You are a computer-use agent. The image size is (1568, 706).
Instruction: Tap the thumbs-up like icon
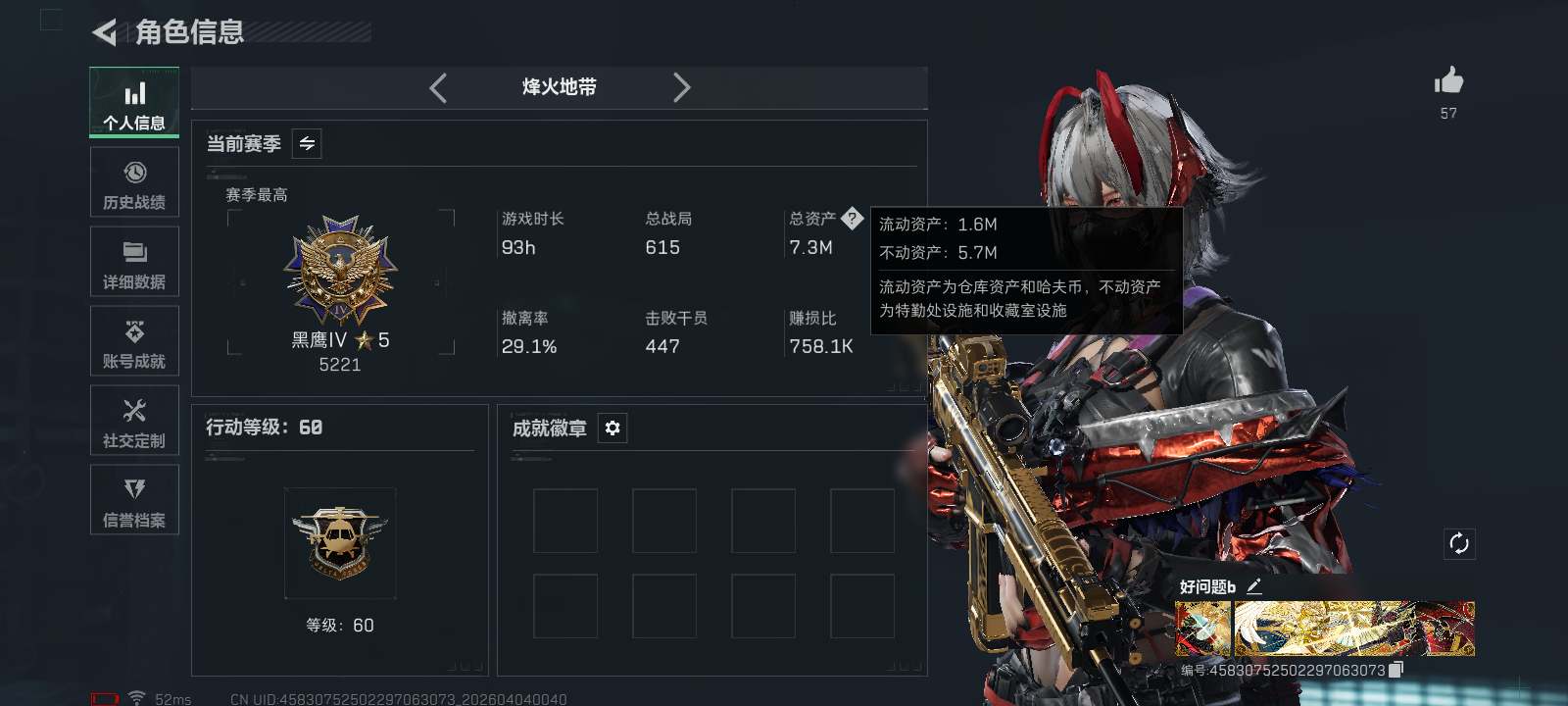pos(1448,80)
